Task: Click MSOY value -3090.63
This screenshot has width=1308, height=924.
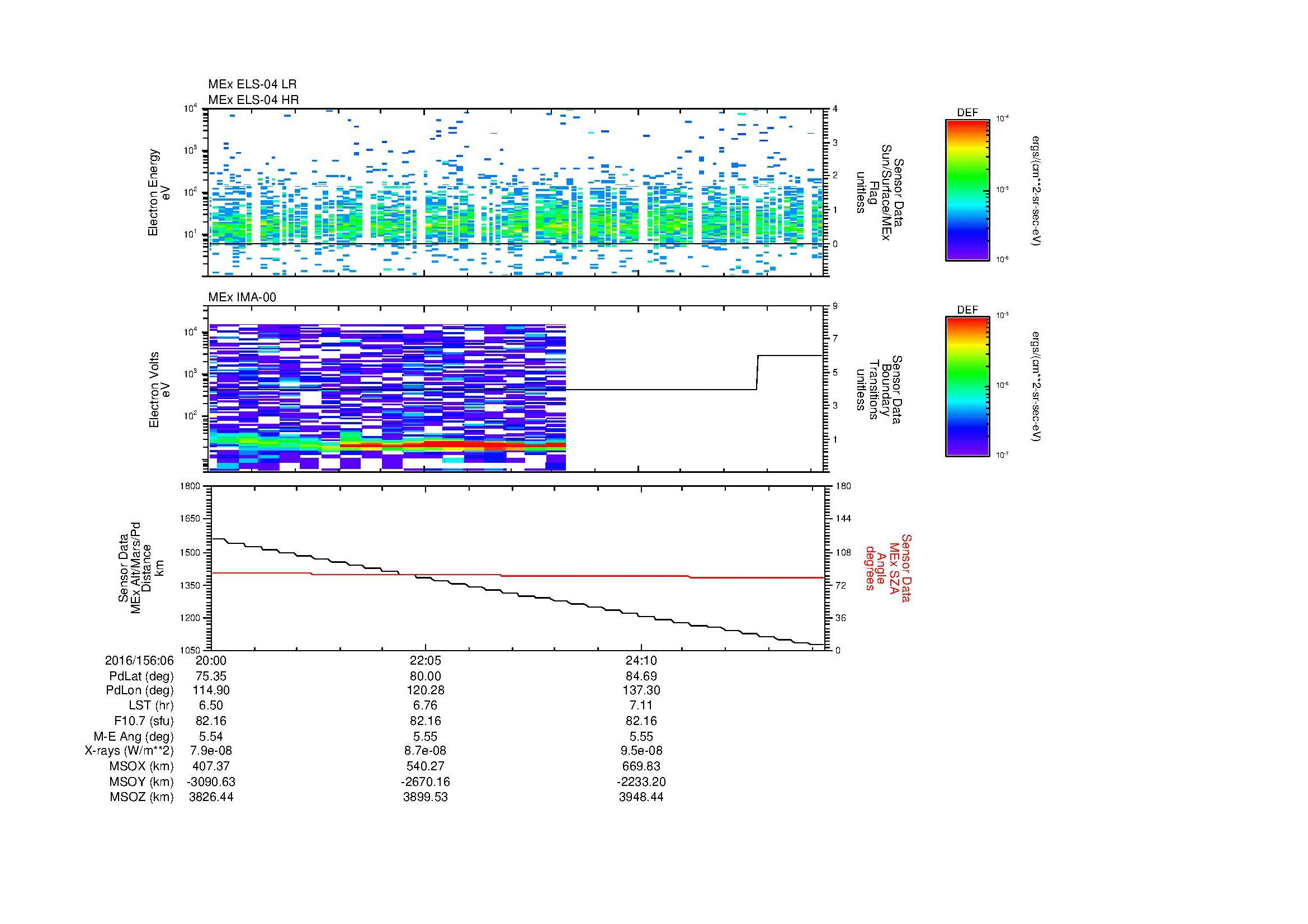Action: (x=211, y=781)
